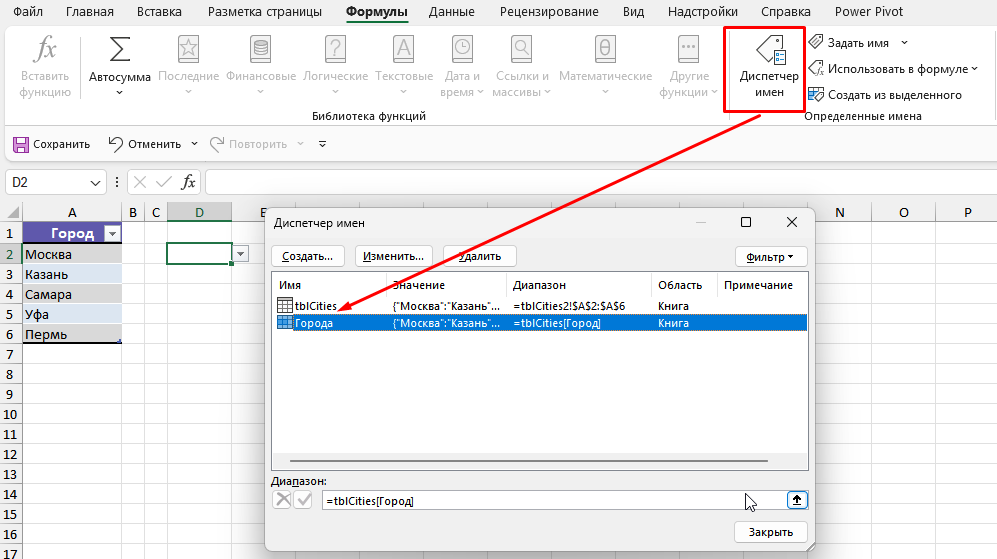Open the Define Name (Задать имя) dropdown arrow

[x=904, y=43]
